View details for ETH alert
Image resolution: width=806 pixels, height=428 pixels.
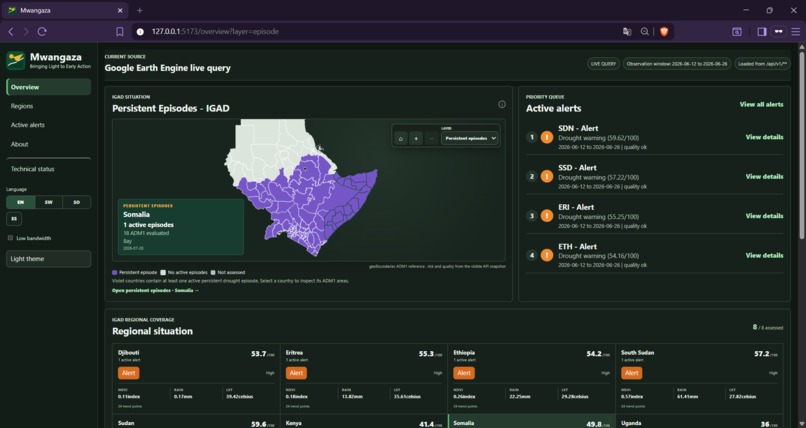pyautogui.click(x=764, y=255)
